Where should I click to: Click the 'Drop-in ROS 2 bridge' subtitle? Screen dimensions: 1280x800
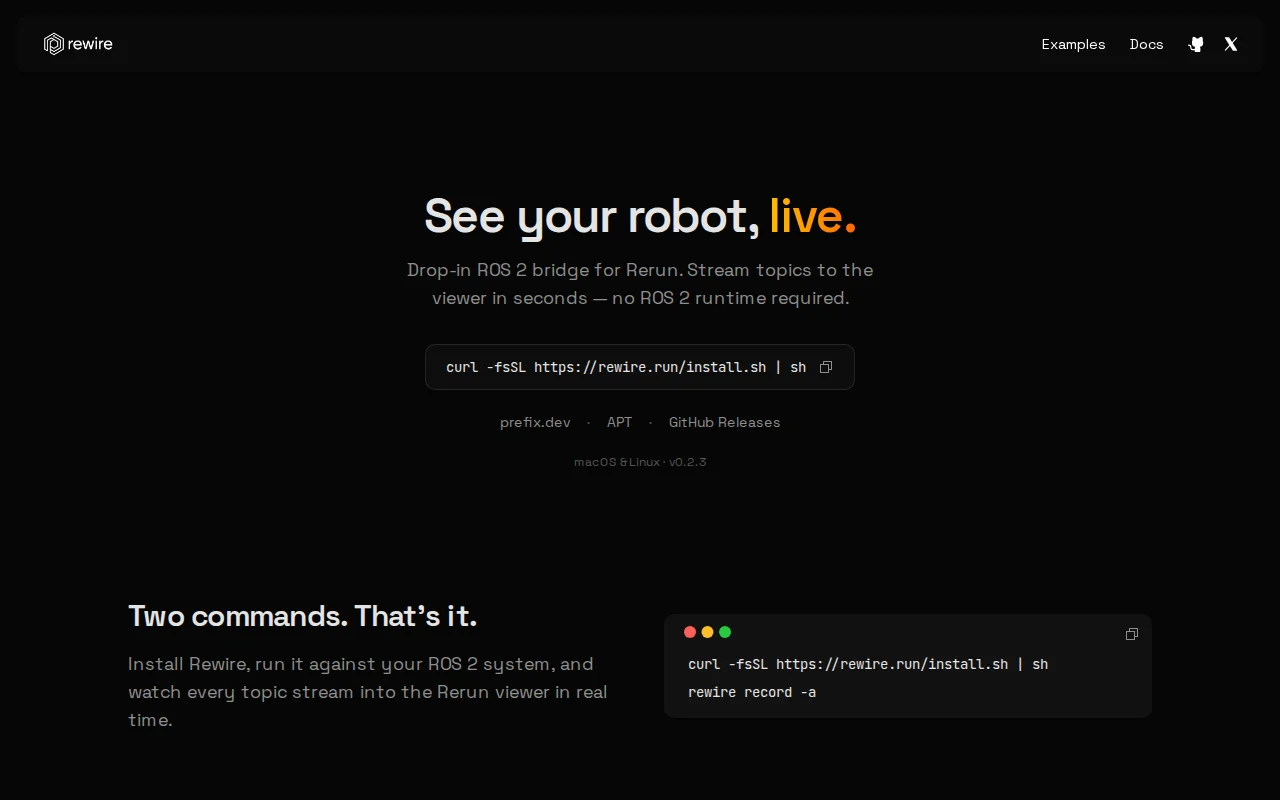640,284
